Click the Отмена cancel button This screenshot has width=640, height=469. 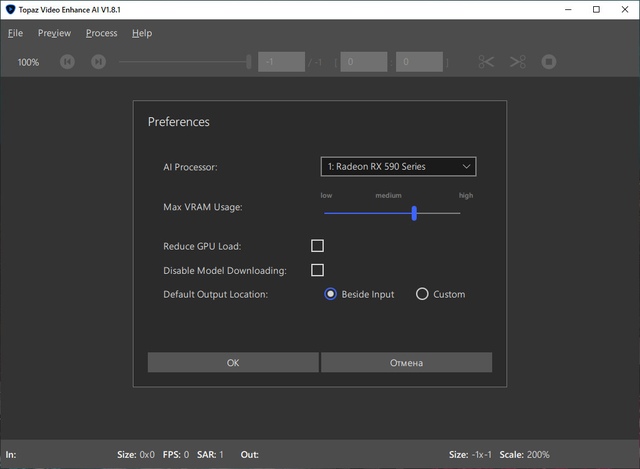pyautogui.click(x=406, y=362)
